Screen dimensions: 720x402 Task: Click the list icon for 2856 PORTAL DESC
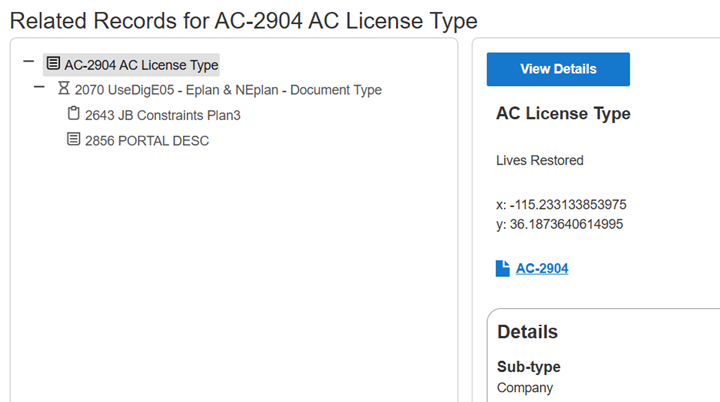tap(73, 140)
